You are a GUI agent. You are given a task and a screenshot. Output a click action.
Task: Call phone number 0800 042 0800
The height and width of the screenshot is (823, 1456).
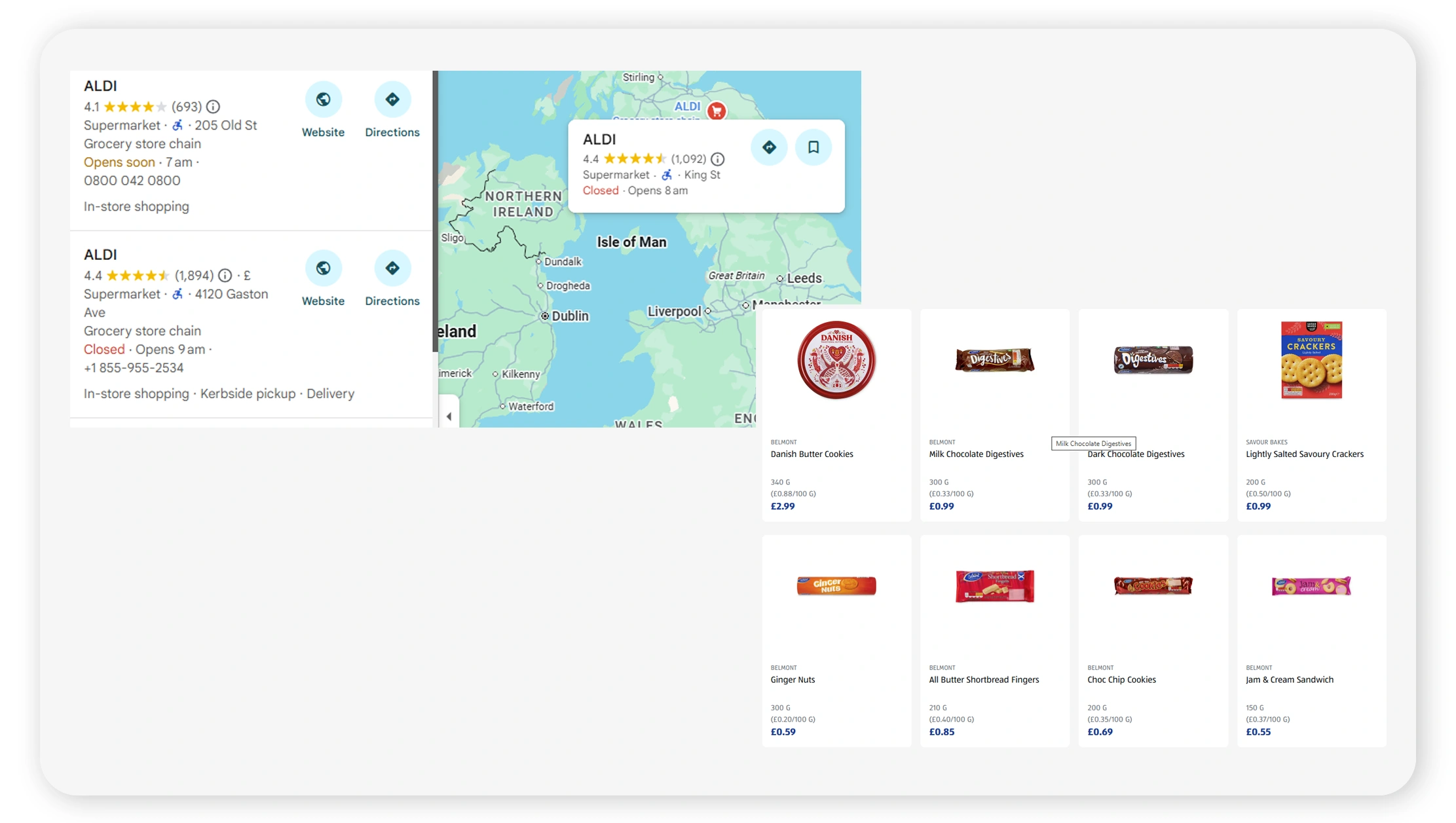(132, 181)
